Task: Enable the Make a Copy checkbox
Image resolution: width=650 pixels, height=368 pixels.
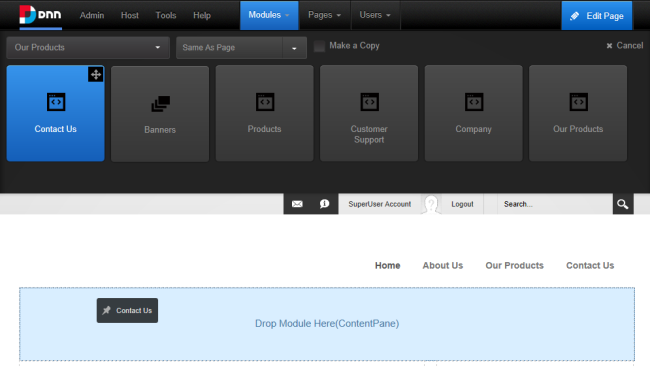Action: (x=319, y=46)
